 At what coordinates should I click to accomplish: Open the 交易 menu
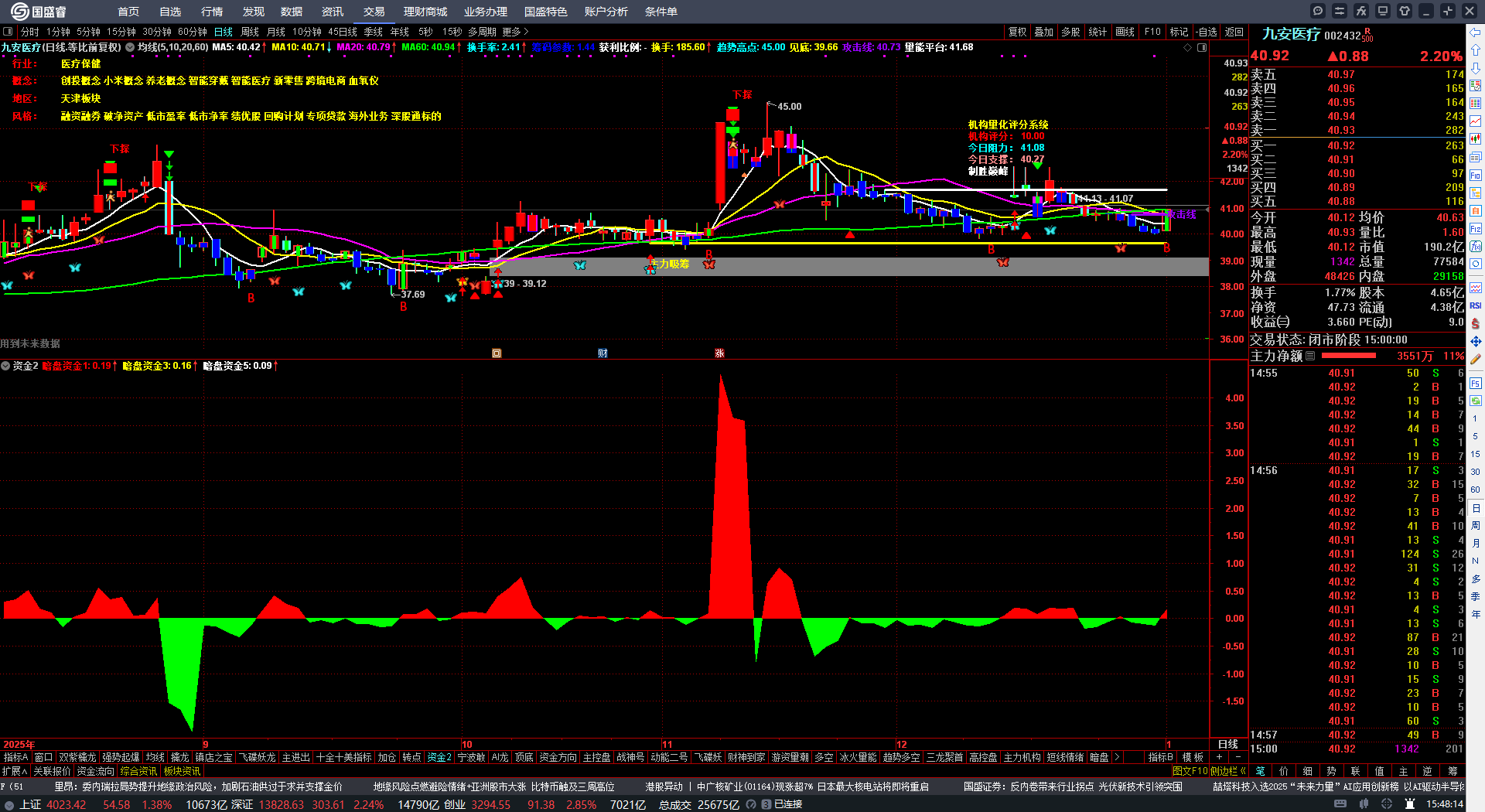(x=374, y=12)
